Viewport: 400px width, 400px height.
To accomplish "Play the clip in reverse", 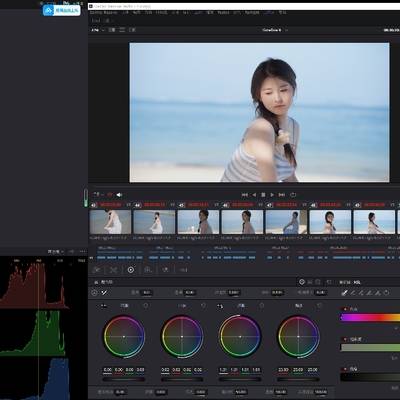I will coord(254,195).
